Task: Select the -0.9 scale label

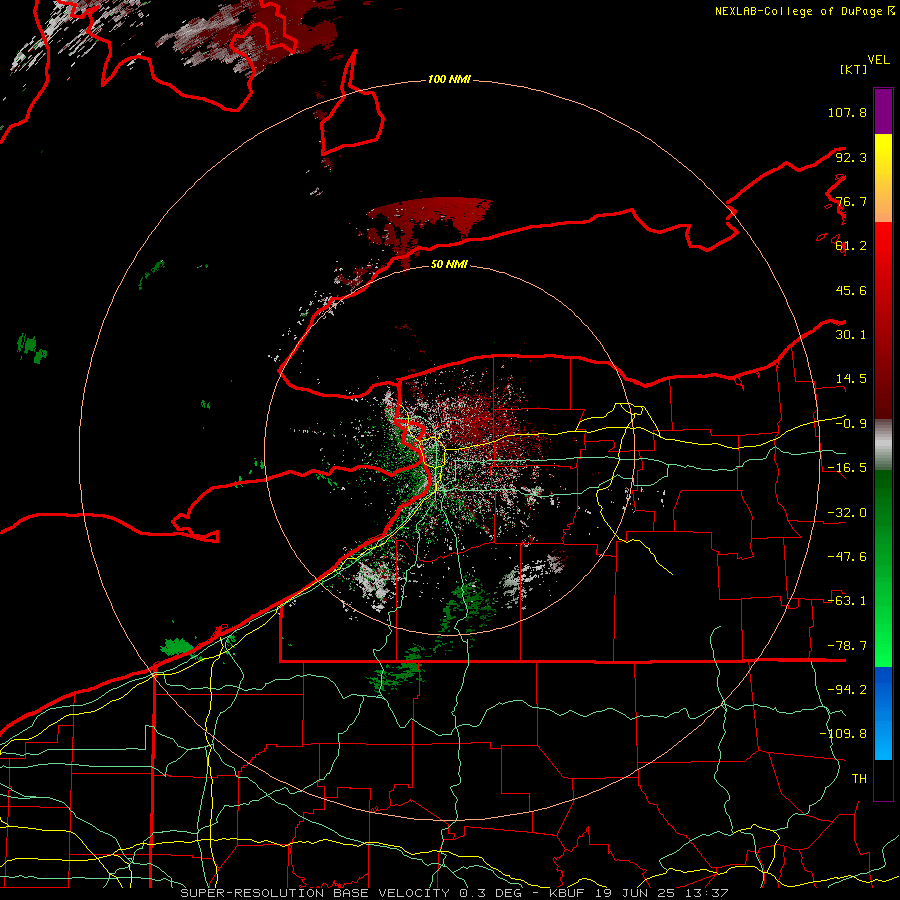Action: tap(851, 424)
